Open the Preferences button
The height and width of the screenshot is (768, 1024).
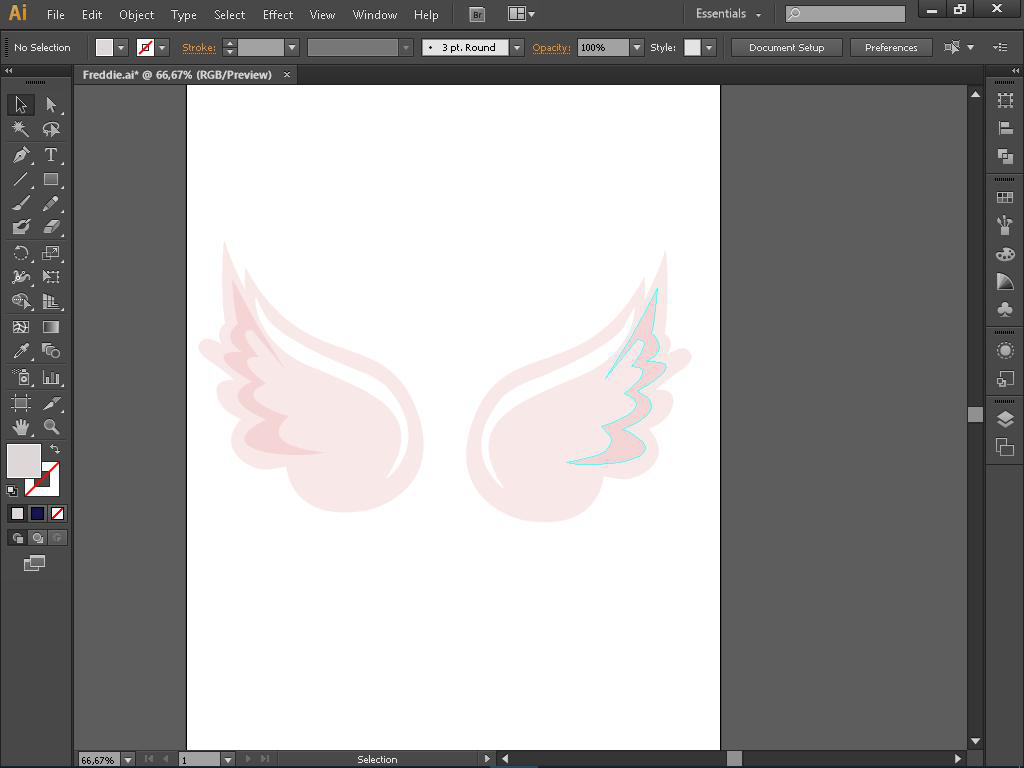point(891,48)
